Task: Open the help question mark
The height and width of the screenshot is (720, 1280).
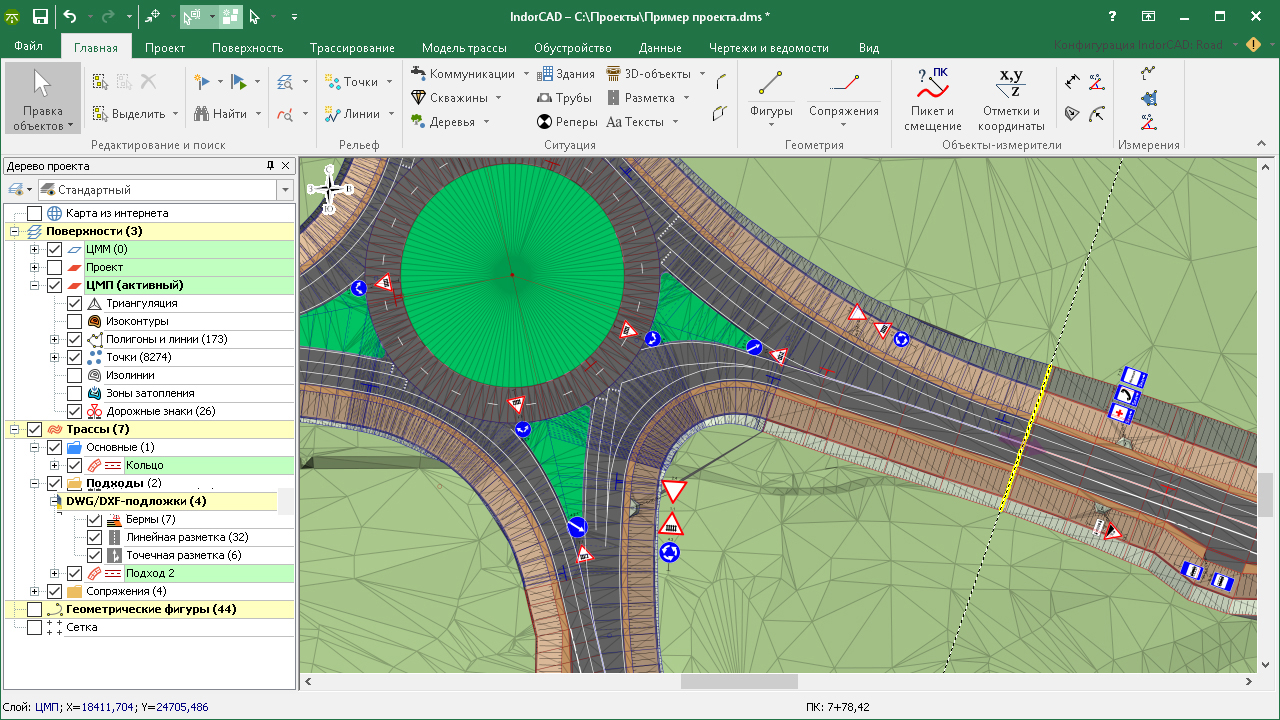Action: 1112,17
